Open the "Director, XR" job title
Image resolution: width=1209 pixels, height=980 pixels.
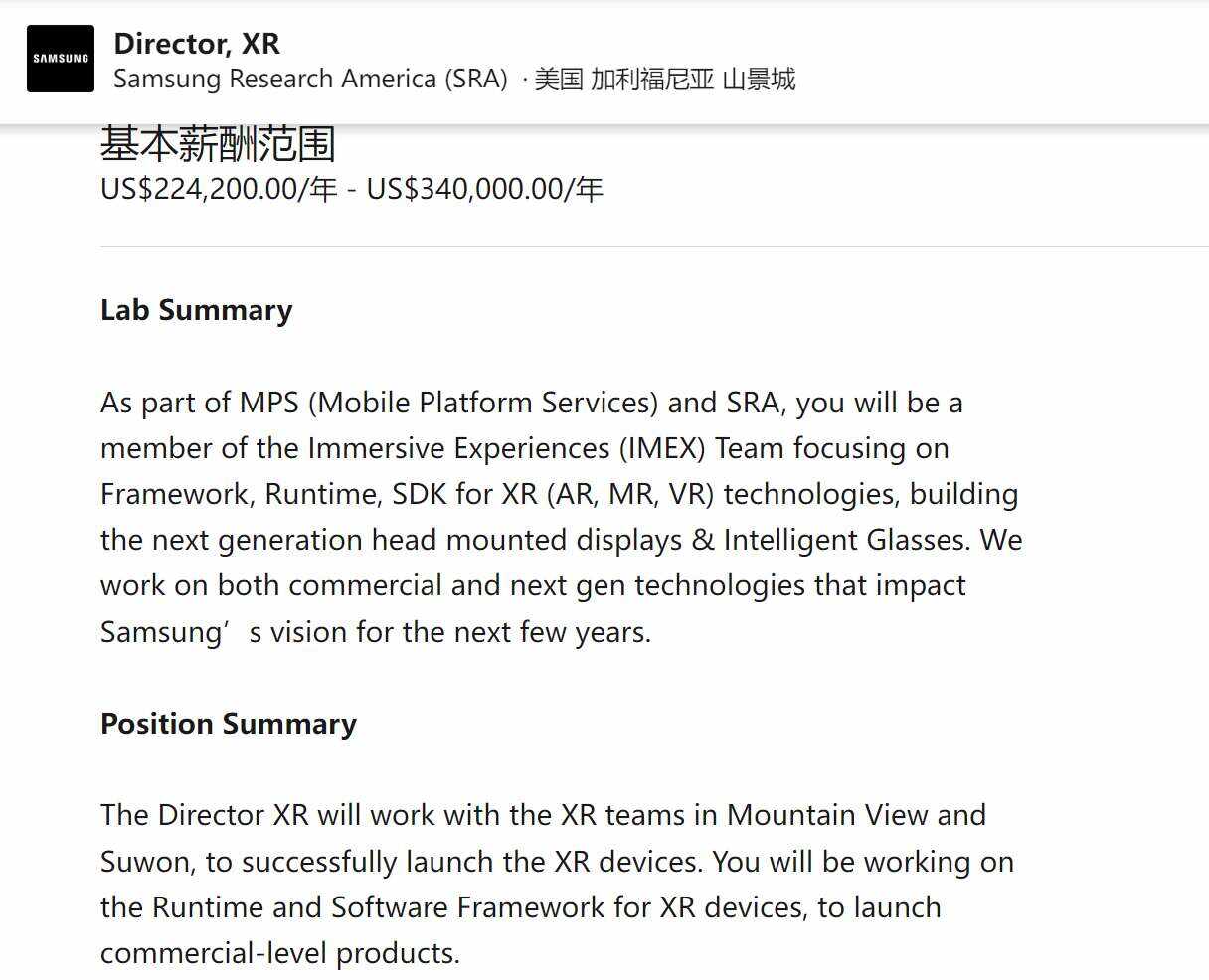tap(197, 44)
